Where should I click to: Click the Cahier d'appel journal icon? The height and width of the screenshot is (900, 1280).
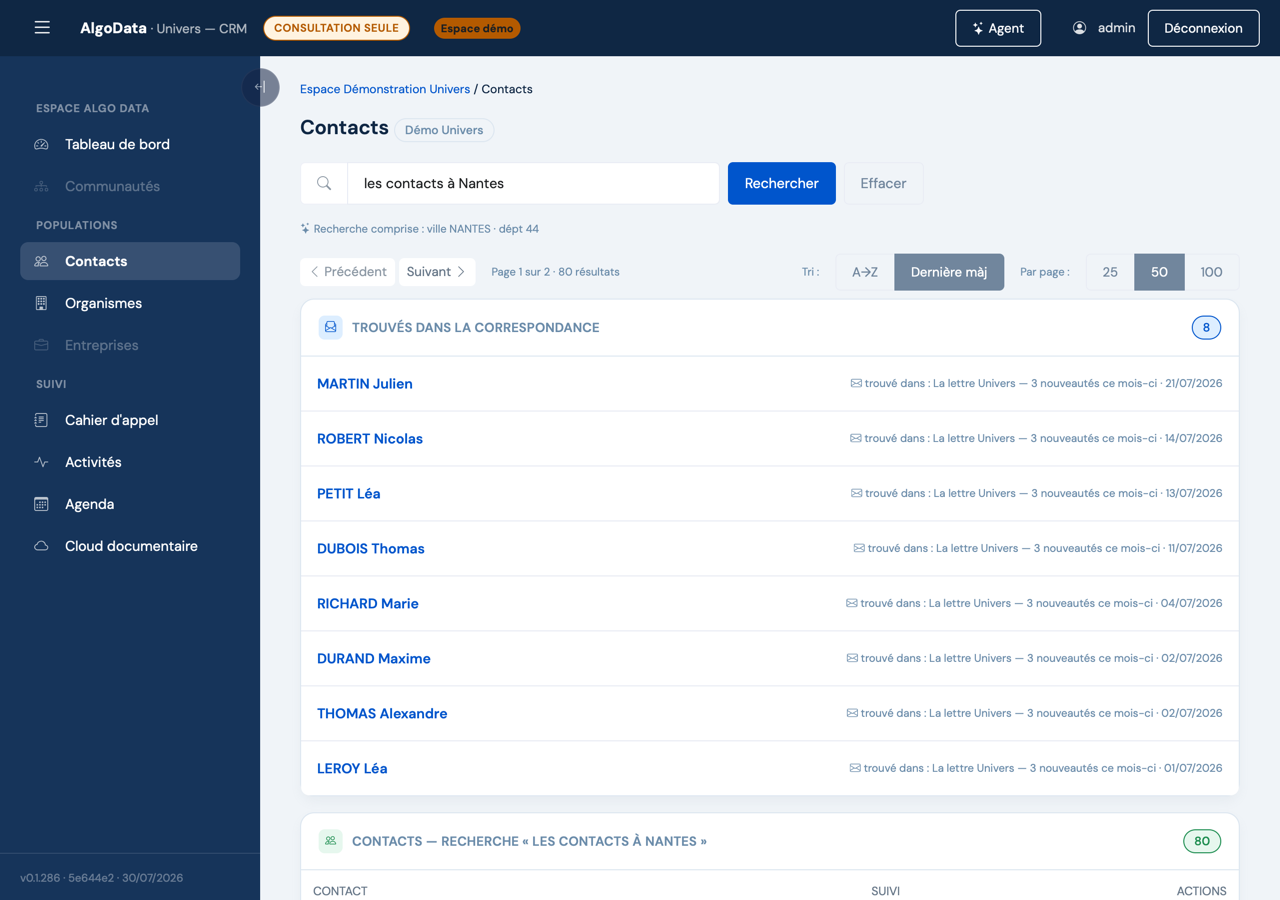(x=41, y=420)
